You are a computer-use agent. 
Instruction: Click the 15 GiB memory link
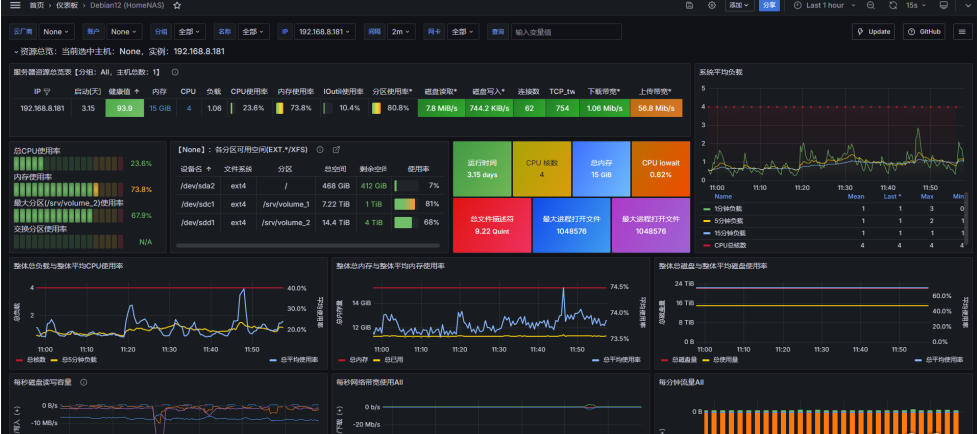point(160,108)
